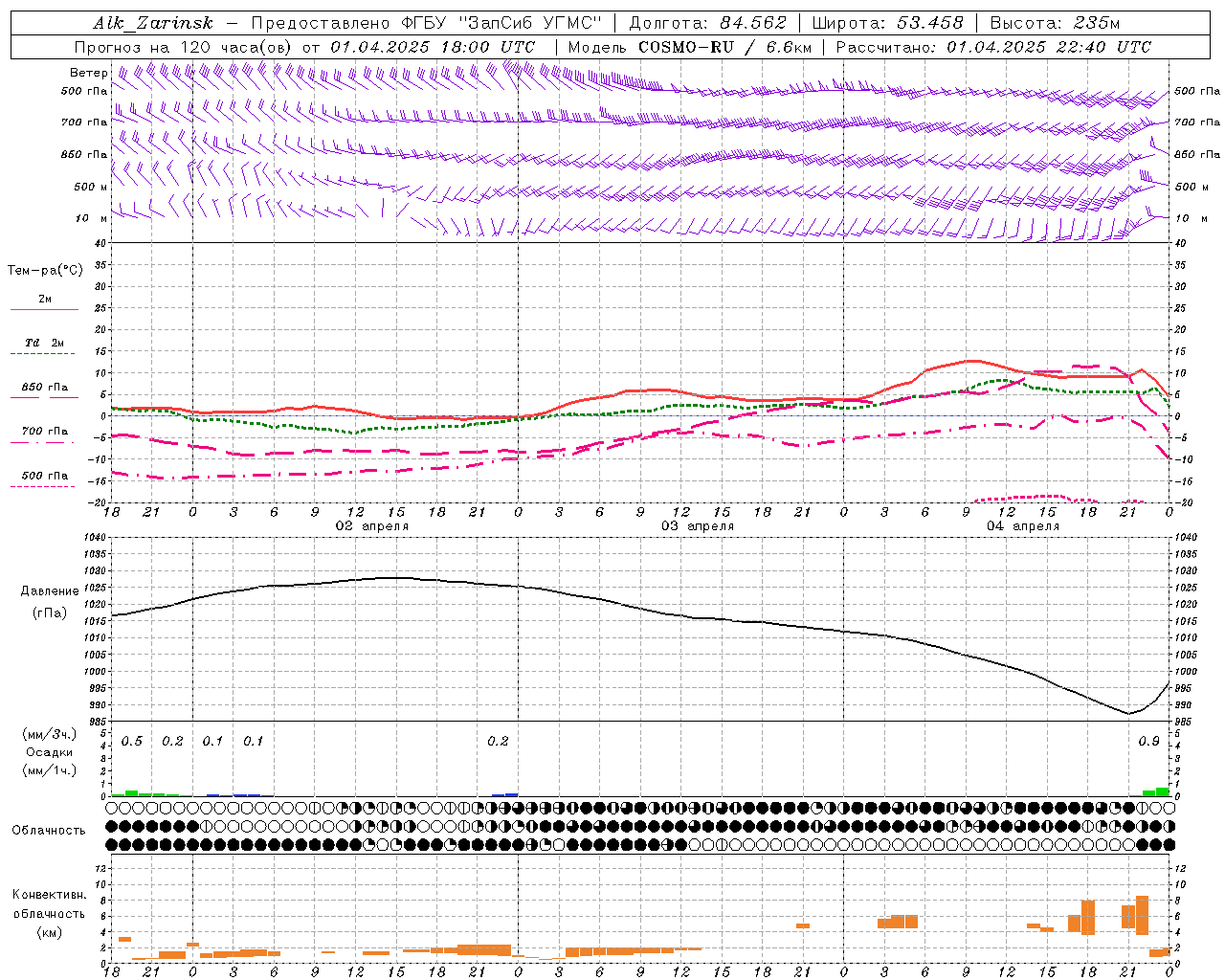Image resolution: width=1225 pixels, height=980 pixels.
Task: Click the '02 апреля' date label
Action: pos(371,526)
